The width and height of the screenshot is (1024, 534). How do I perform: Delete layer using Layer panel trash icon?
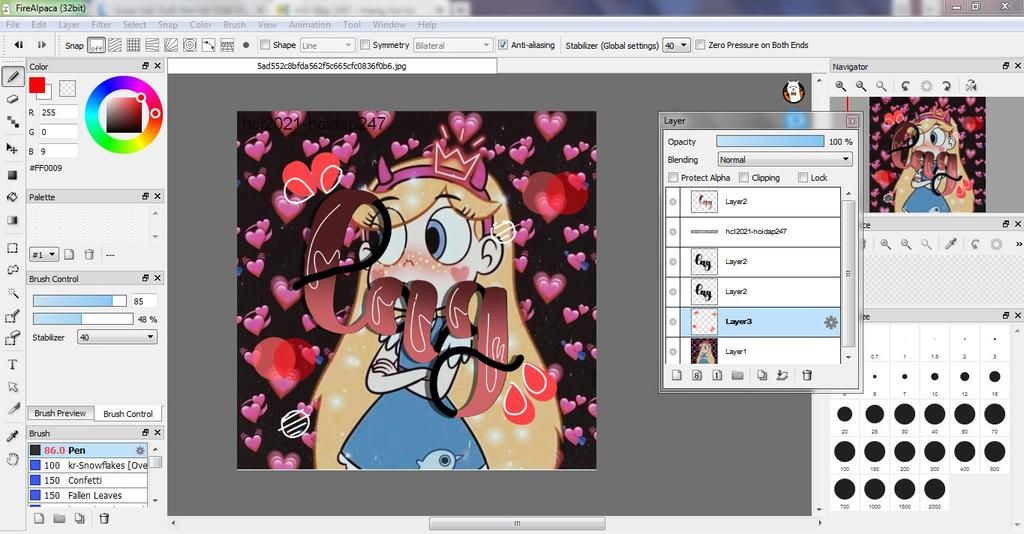807,375
